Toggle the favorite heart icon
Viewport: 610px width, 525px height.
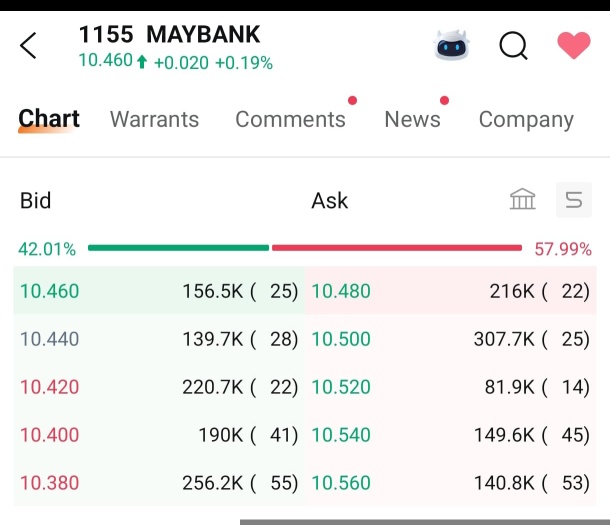click(574, 45)
